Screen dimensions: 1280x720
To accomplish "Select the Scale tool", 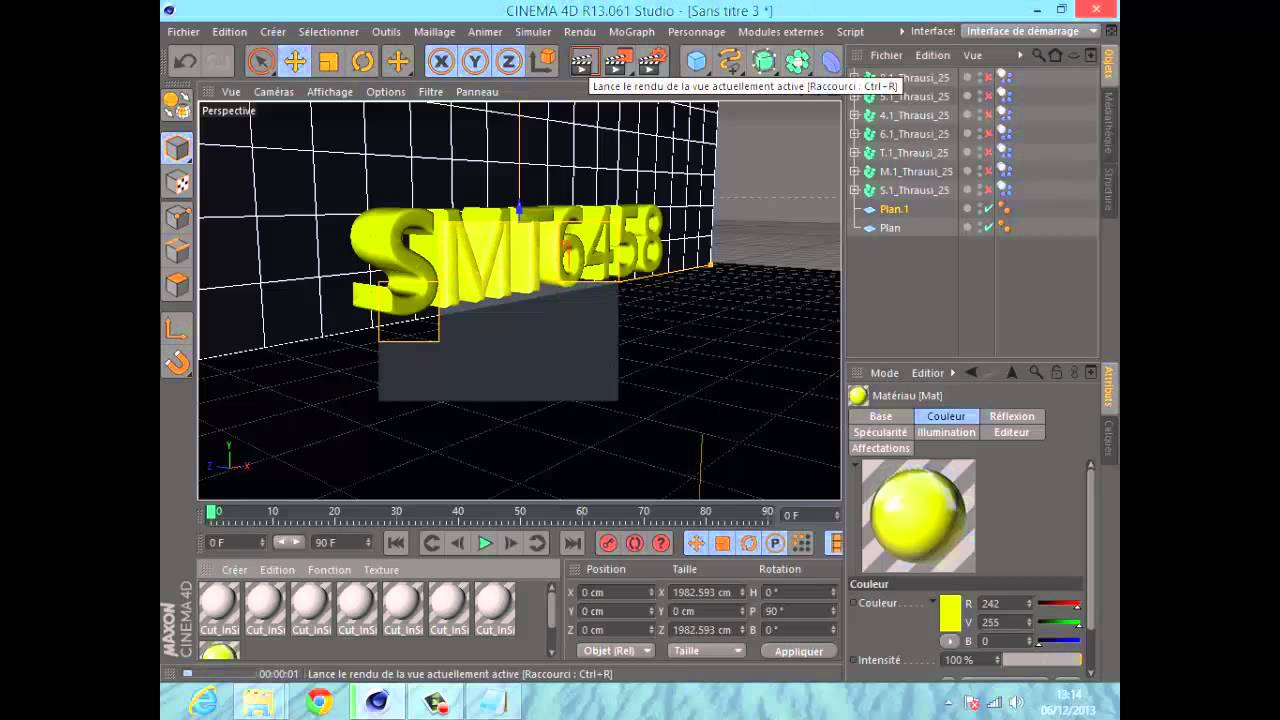I will pyautogui.click(x=329, y=62).
